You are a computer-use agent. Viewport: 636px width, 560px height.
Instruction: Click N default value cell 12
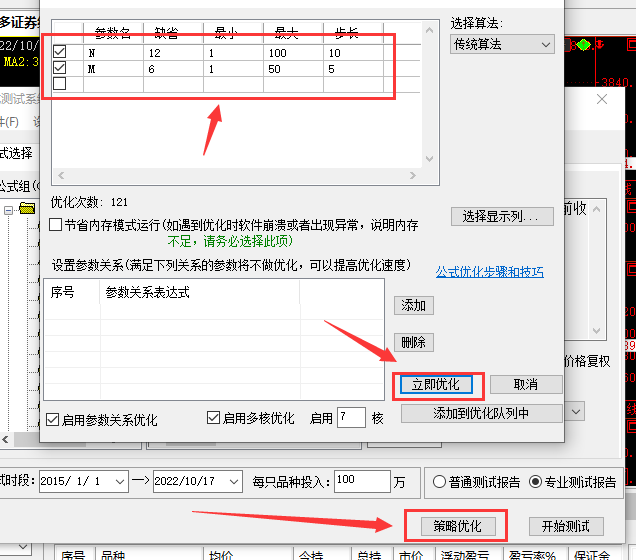coord(173,53)
